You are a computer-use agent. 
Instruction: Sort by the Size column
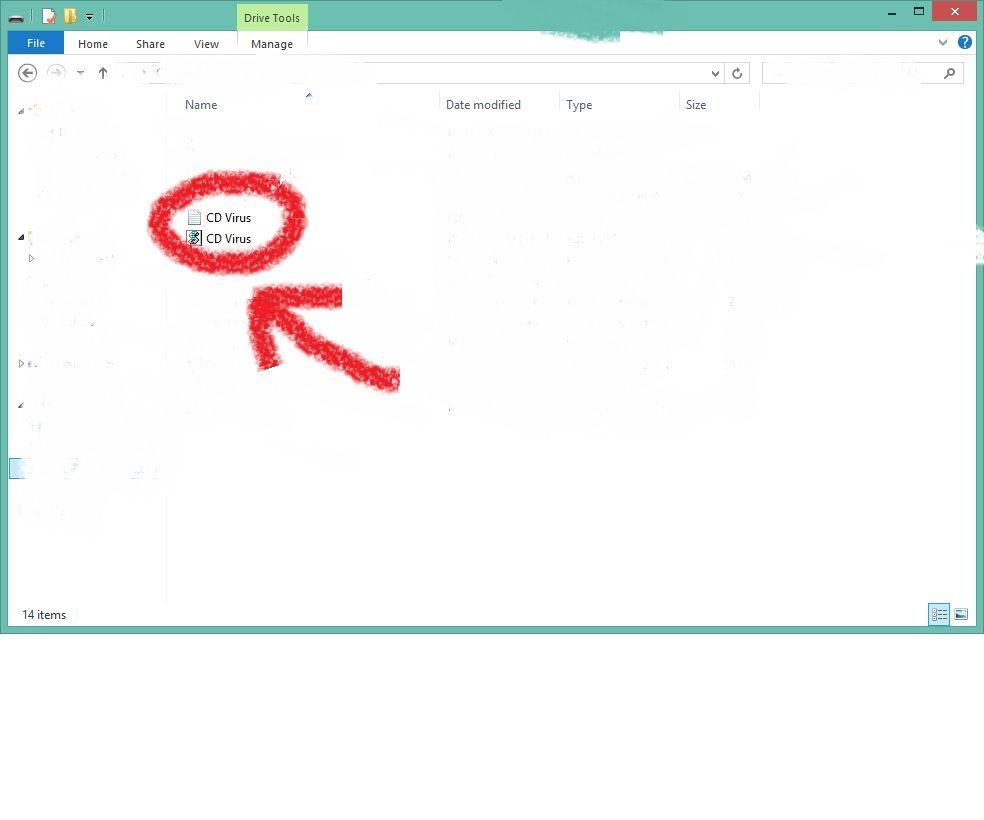[695, 105]
